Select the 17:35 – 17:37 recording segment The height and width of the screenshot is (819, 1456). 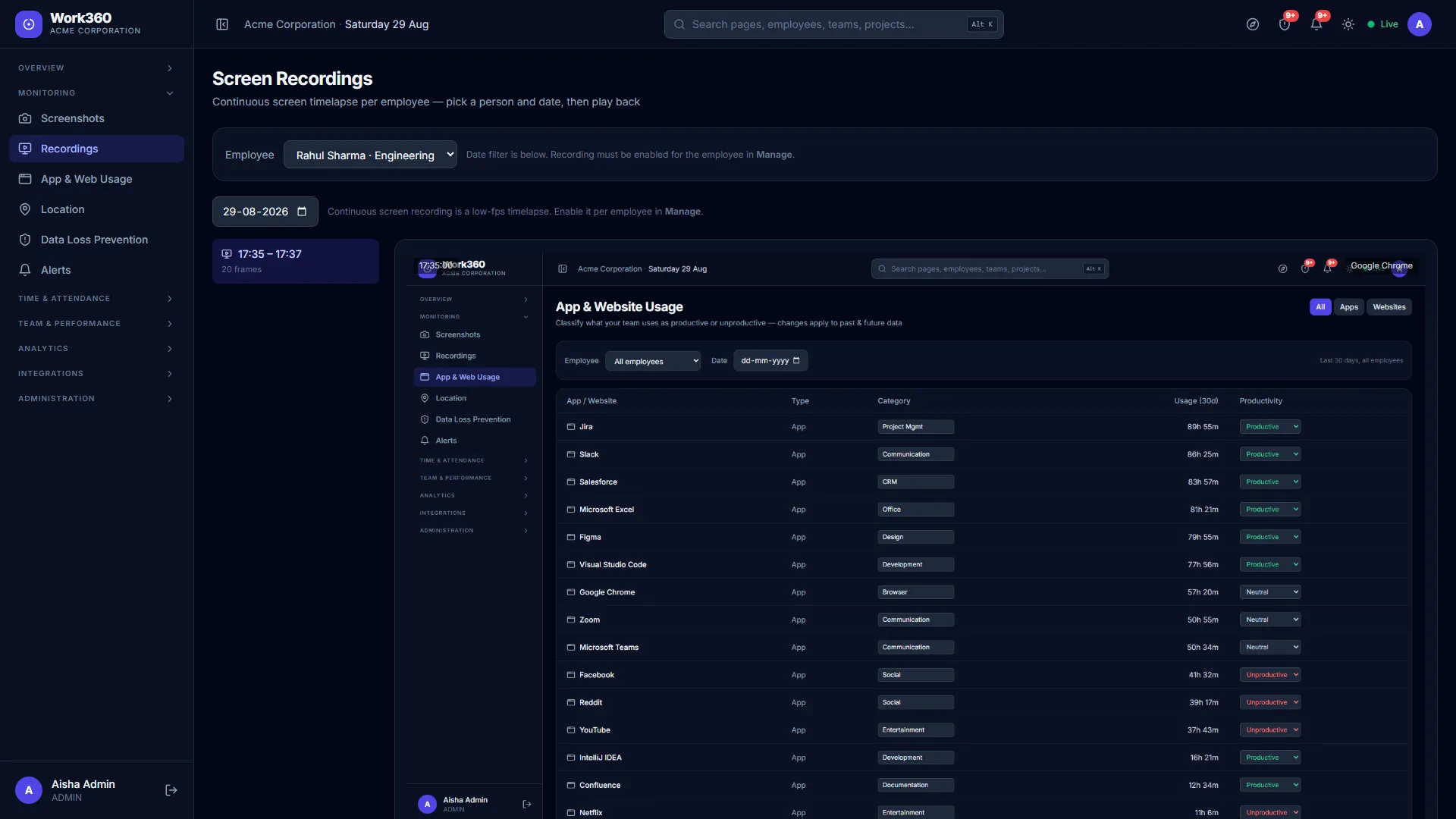pos(296,261)
